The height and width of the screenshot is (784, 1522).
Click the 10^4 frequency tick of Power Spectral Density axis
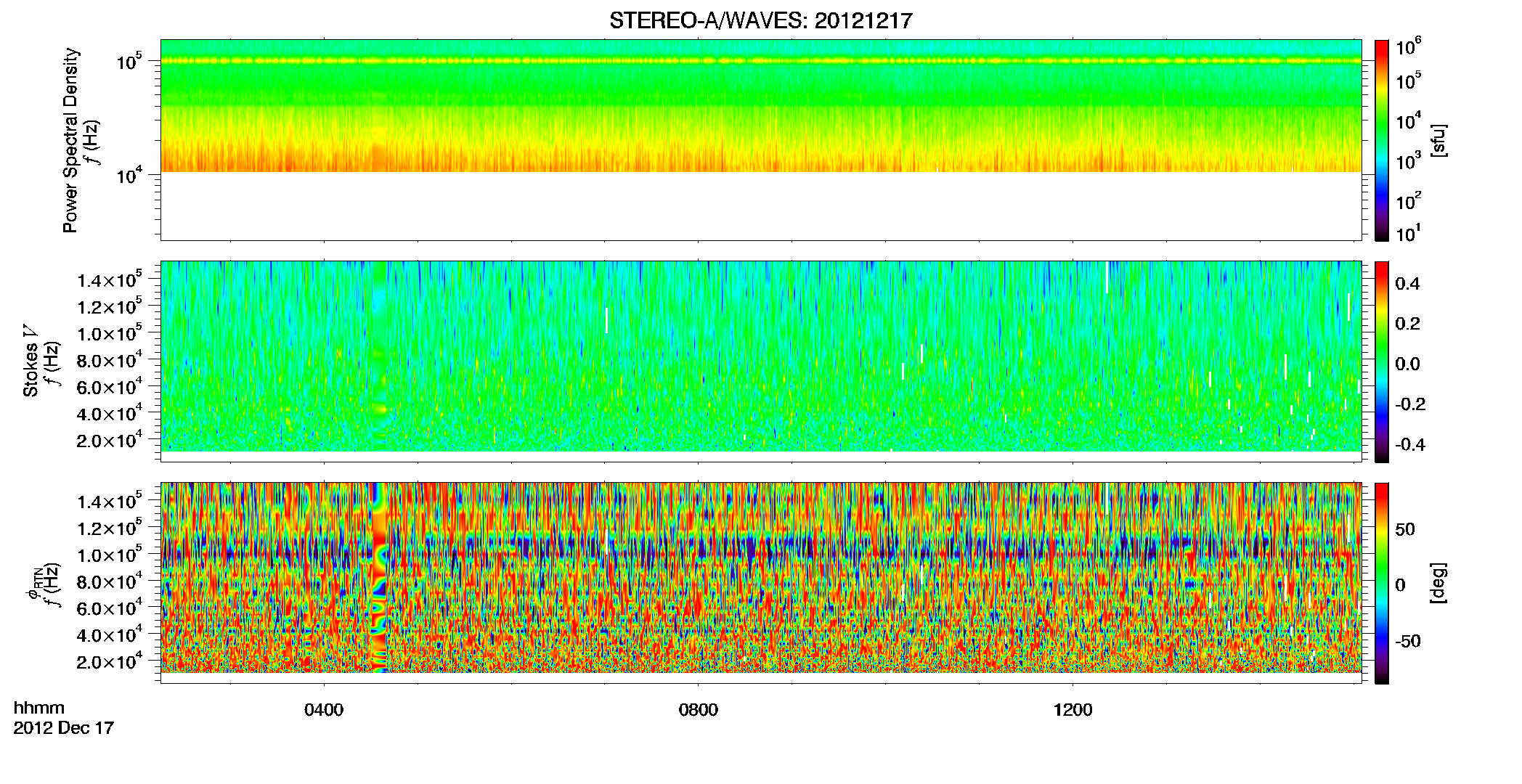tap(130, 174)
